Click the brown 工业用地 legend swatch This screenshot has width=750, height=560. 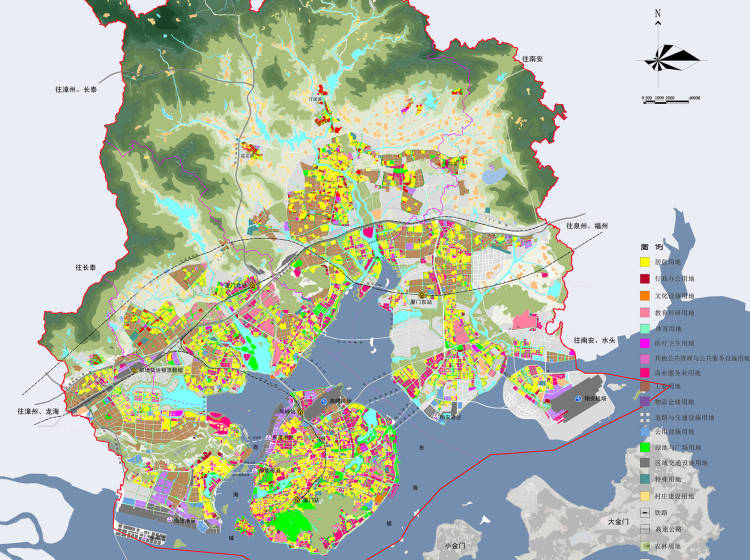click(x=645, y=386)
